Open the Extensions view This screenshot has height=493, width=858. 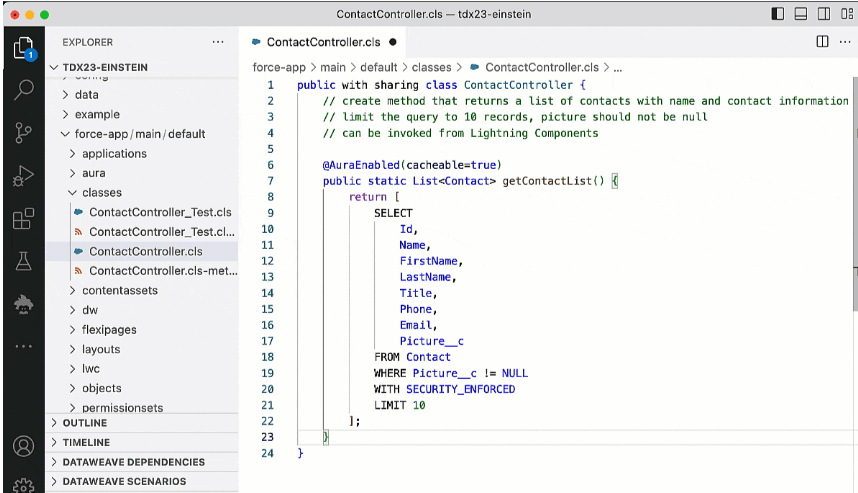coord(24,219)
